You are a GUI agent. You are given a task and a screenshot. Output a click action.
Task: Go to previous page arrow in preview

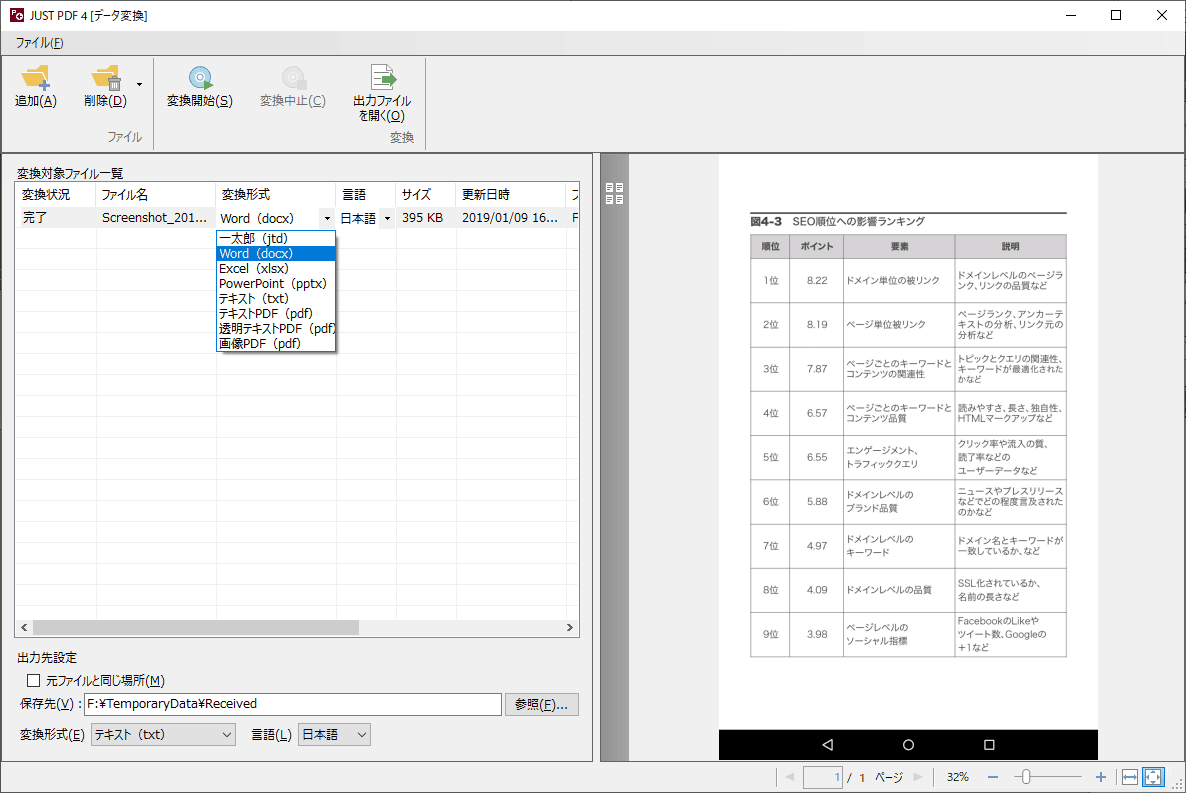click(789, 777)
